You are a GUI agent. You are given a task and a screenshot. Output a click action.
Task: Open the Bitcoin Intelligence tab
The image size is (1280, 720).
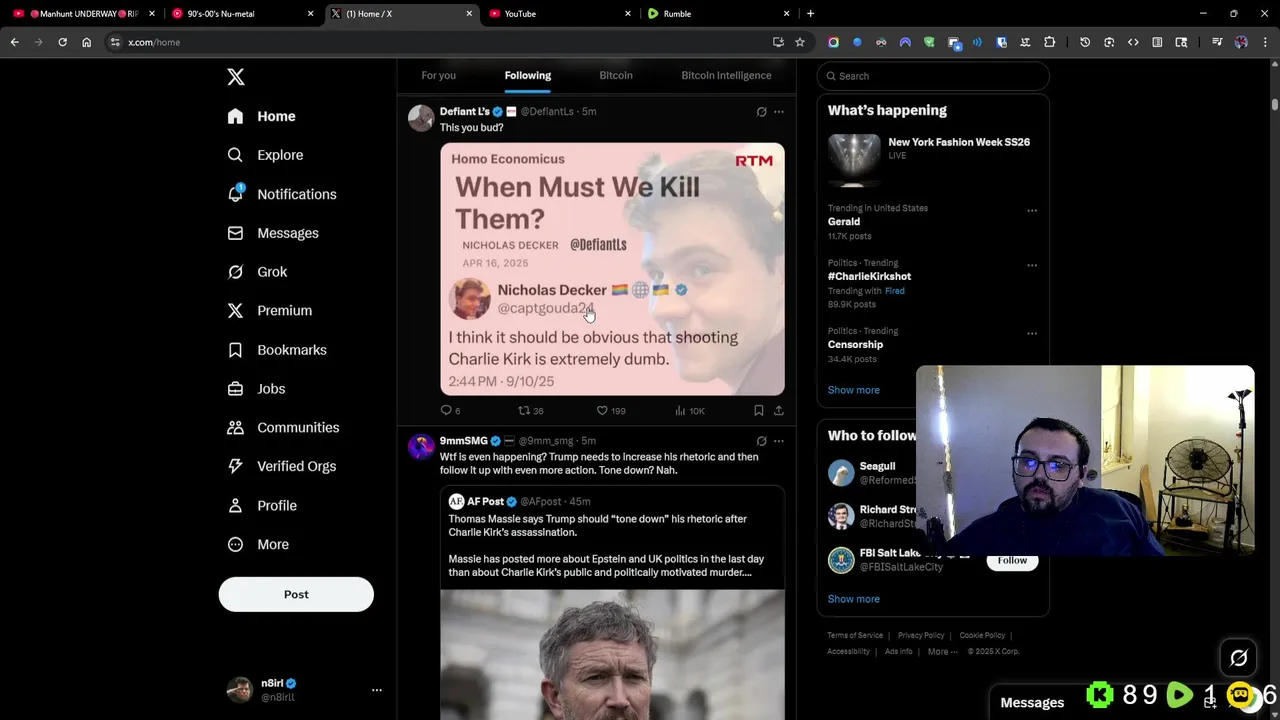[726, 75]
